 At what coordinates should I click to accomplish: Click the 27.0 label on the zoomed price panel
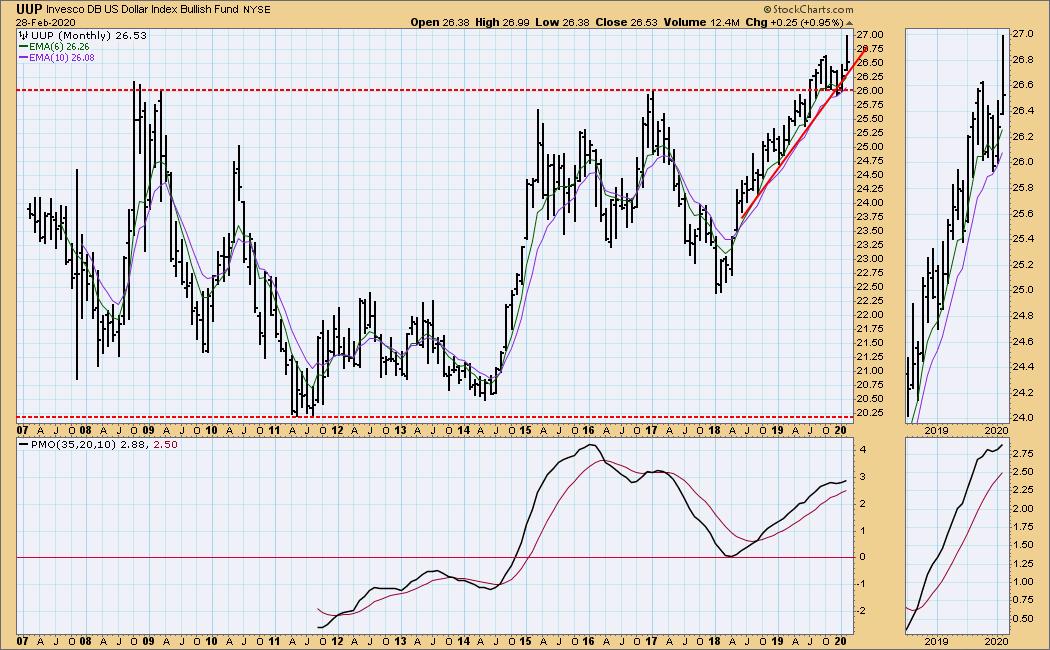(x=1023, y=33)
